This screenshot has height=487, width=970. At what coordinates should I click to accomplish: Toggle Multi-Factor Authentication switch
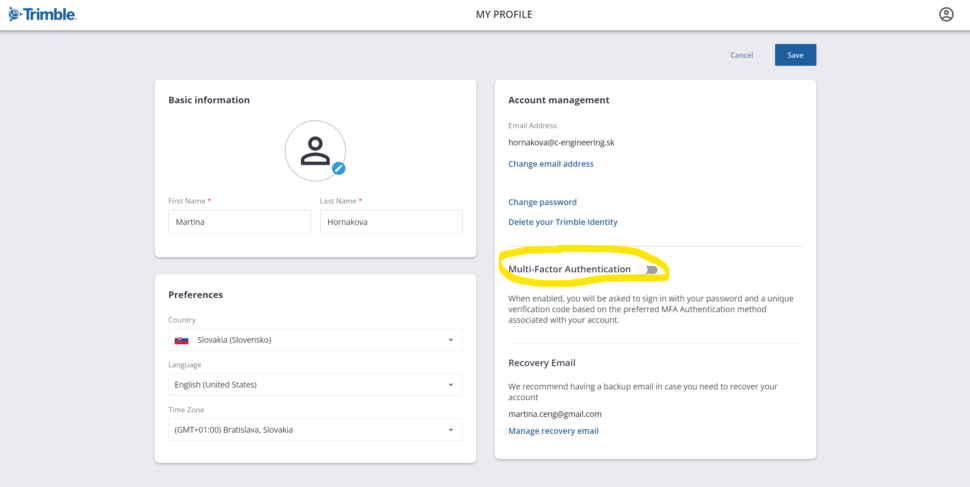(x=648, y=270)
